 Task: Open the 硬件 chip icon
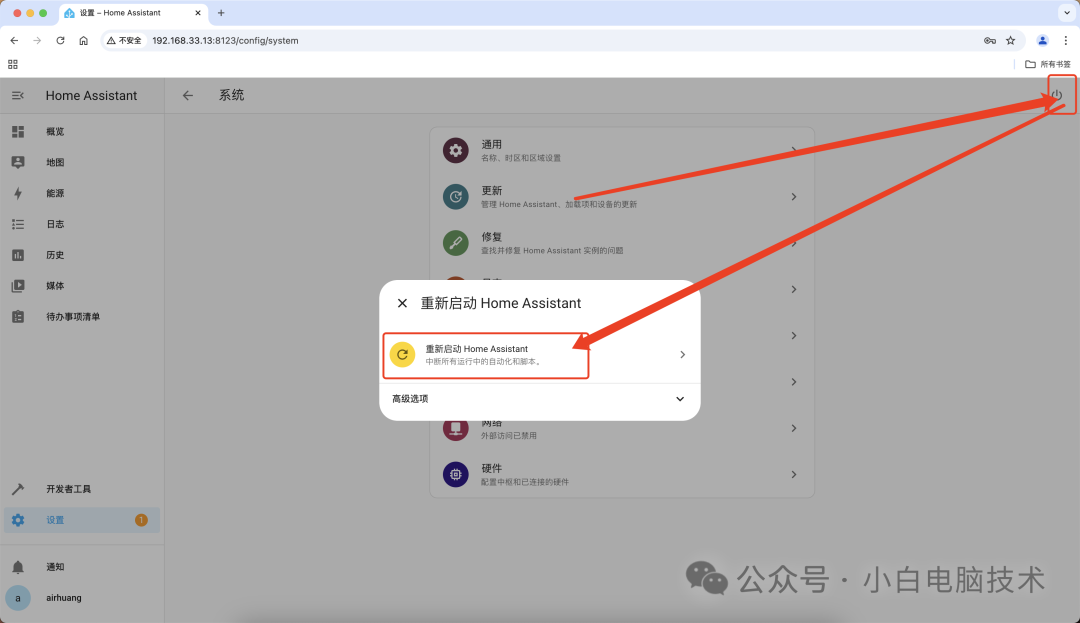tap(455, 474)
